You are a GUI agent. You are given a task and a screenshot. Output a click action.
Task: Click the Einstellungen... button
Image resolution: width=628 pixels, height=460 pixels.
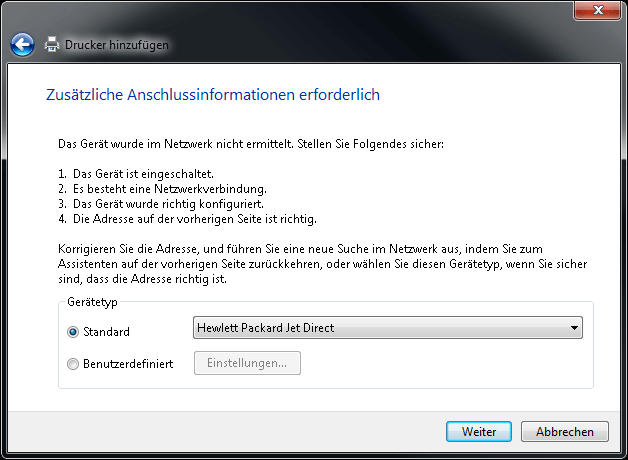247,363
